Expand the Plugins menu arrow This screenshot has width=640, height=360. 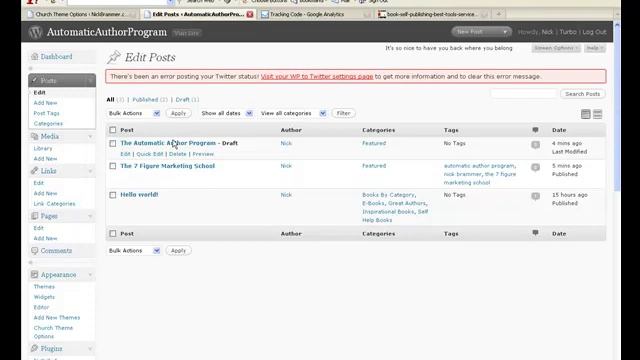tap(90, 349)
